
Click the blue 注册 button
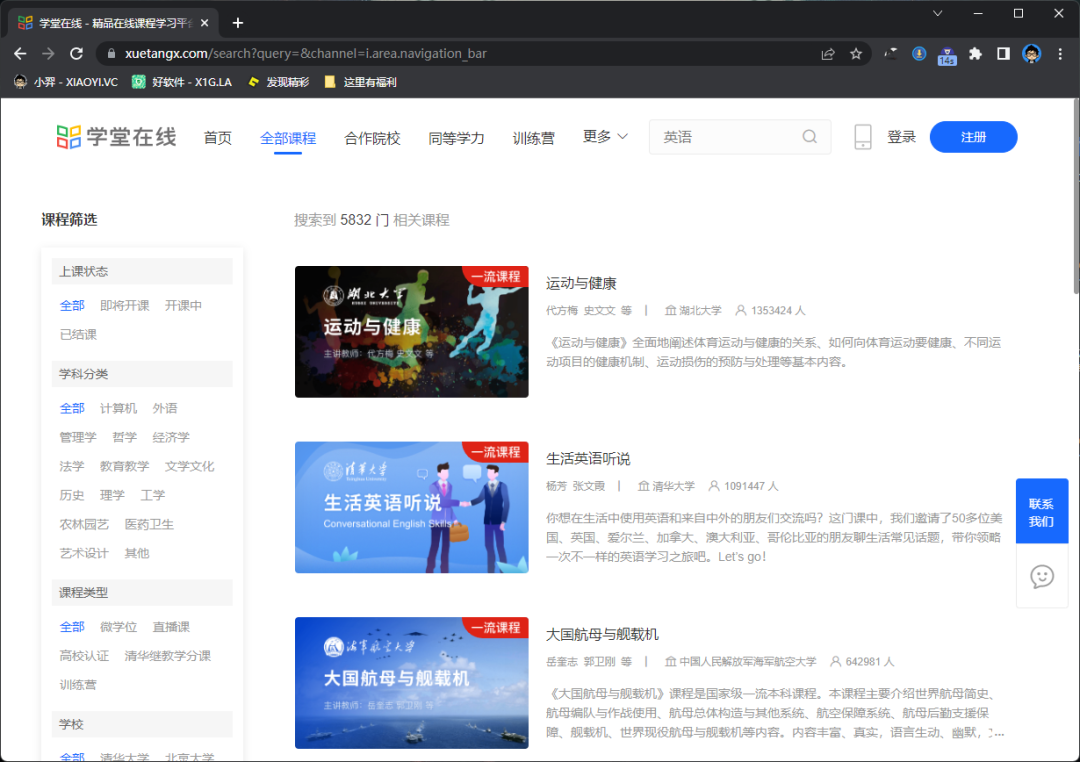tap(973, 137)
